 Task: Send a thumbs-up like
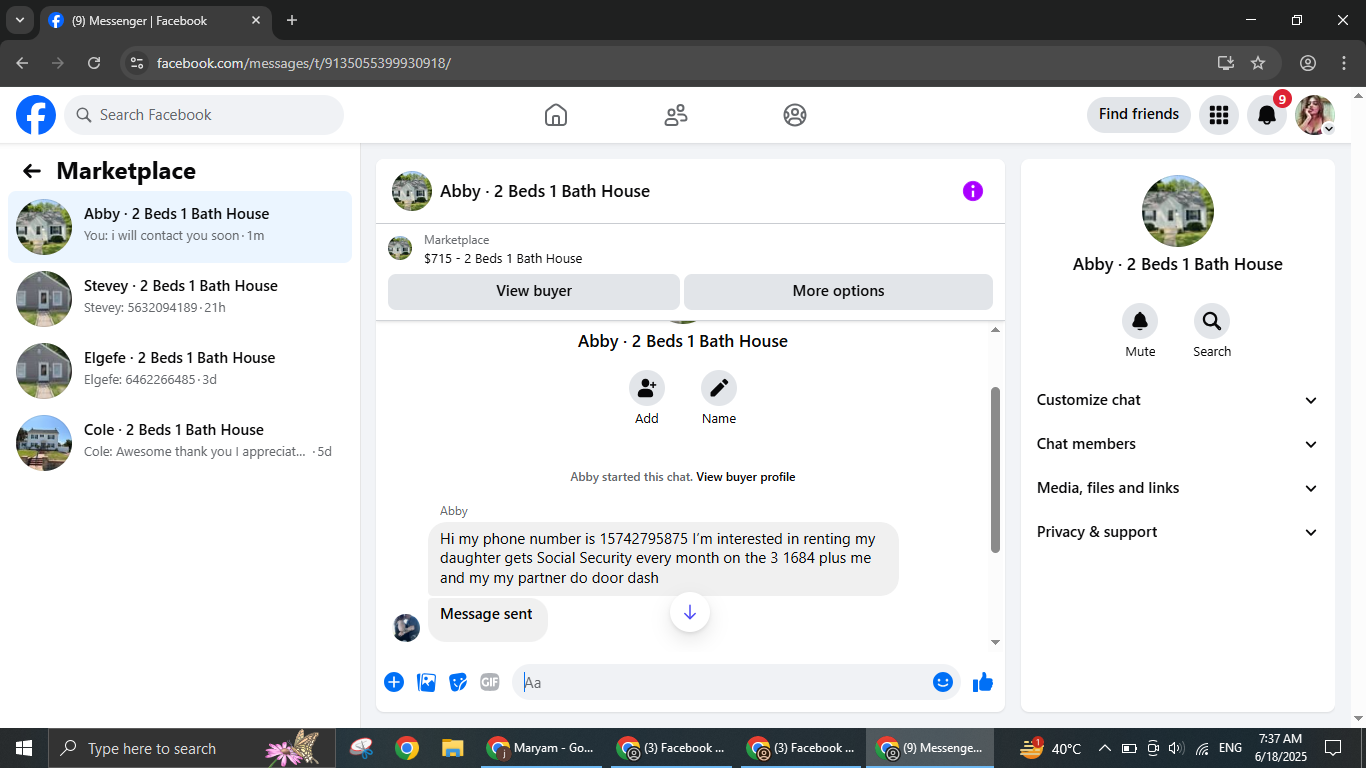[x=983, y=682]
